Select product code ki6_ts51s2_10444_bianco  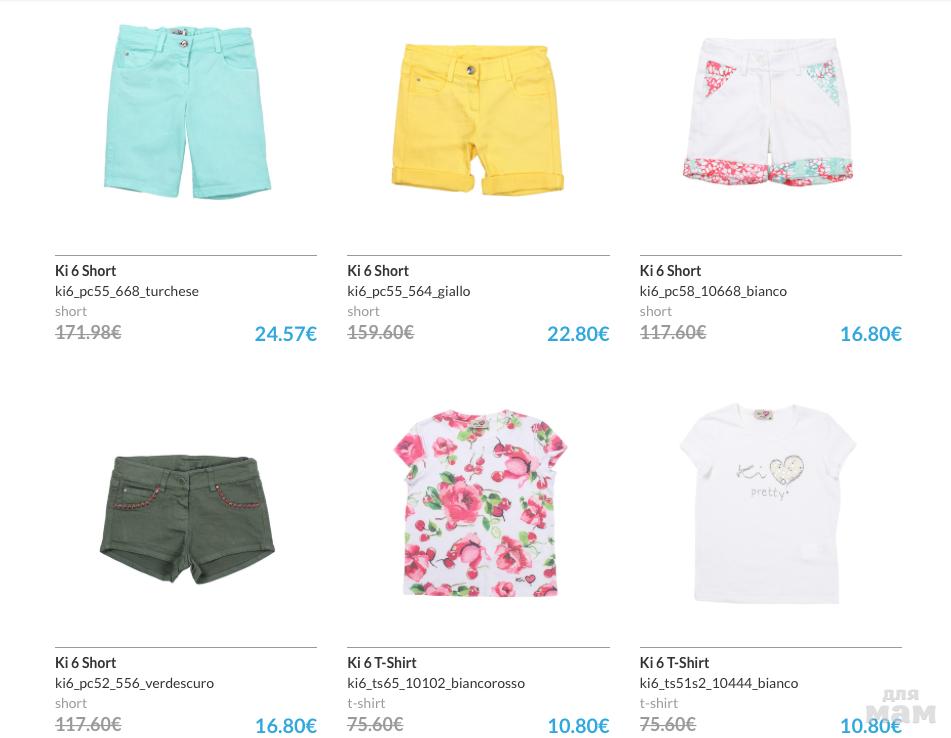coord(719,683)
